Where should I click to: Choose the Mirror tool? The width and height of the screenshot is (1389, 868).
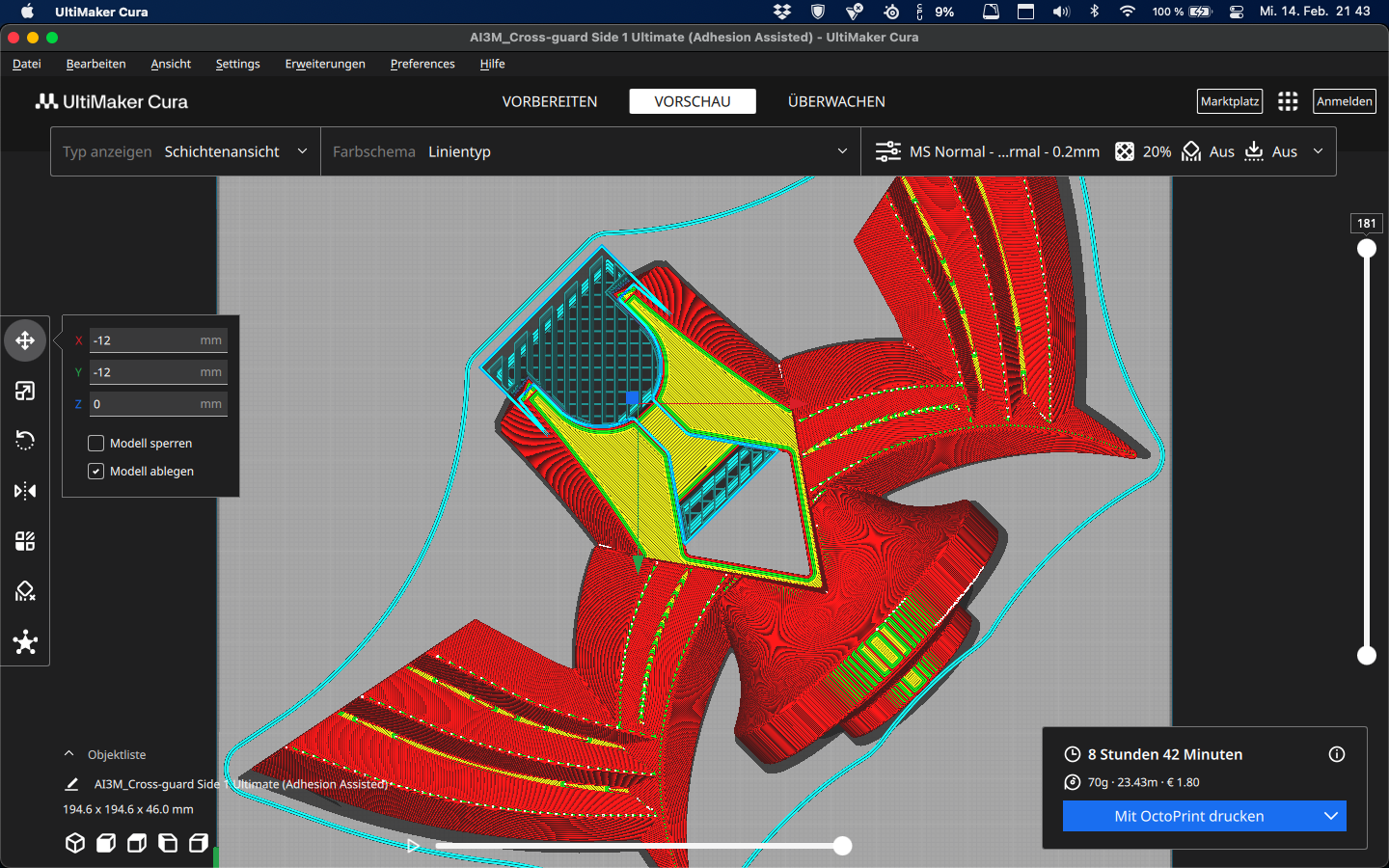25,491
